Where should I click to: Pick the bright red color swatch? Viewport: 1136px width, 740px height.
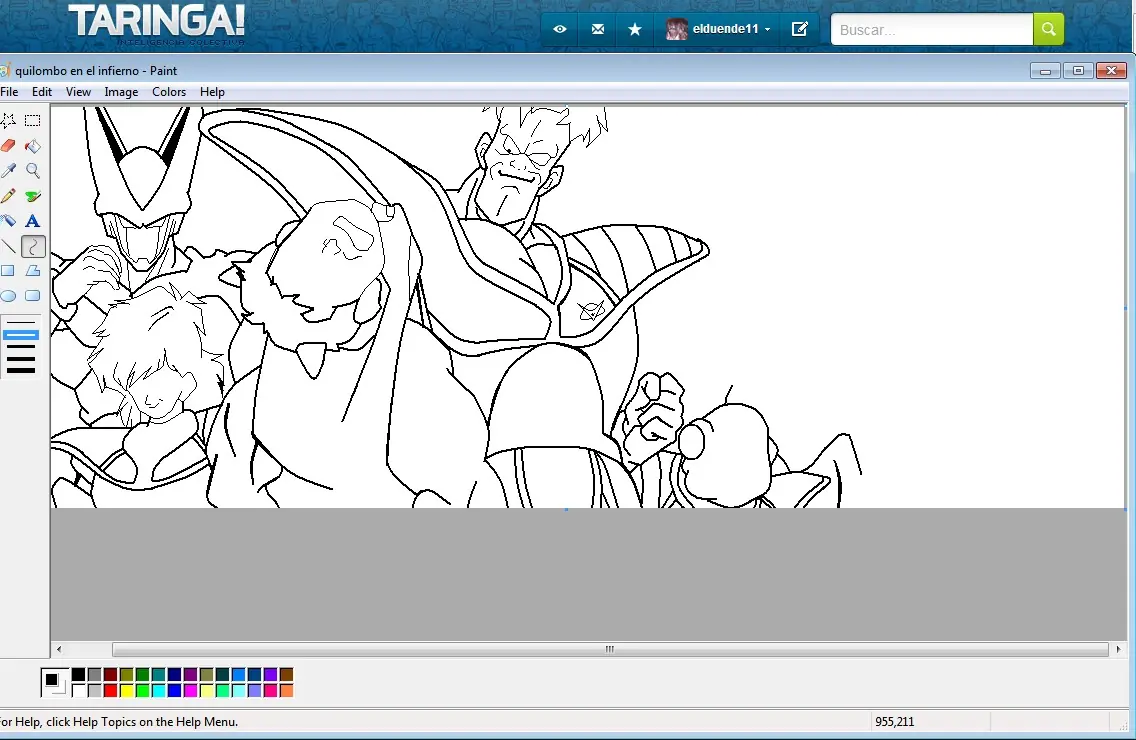tap(110, 691)
